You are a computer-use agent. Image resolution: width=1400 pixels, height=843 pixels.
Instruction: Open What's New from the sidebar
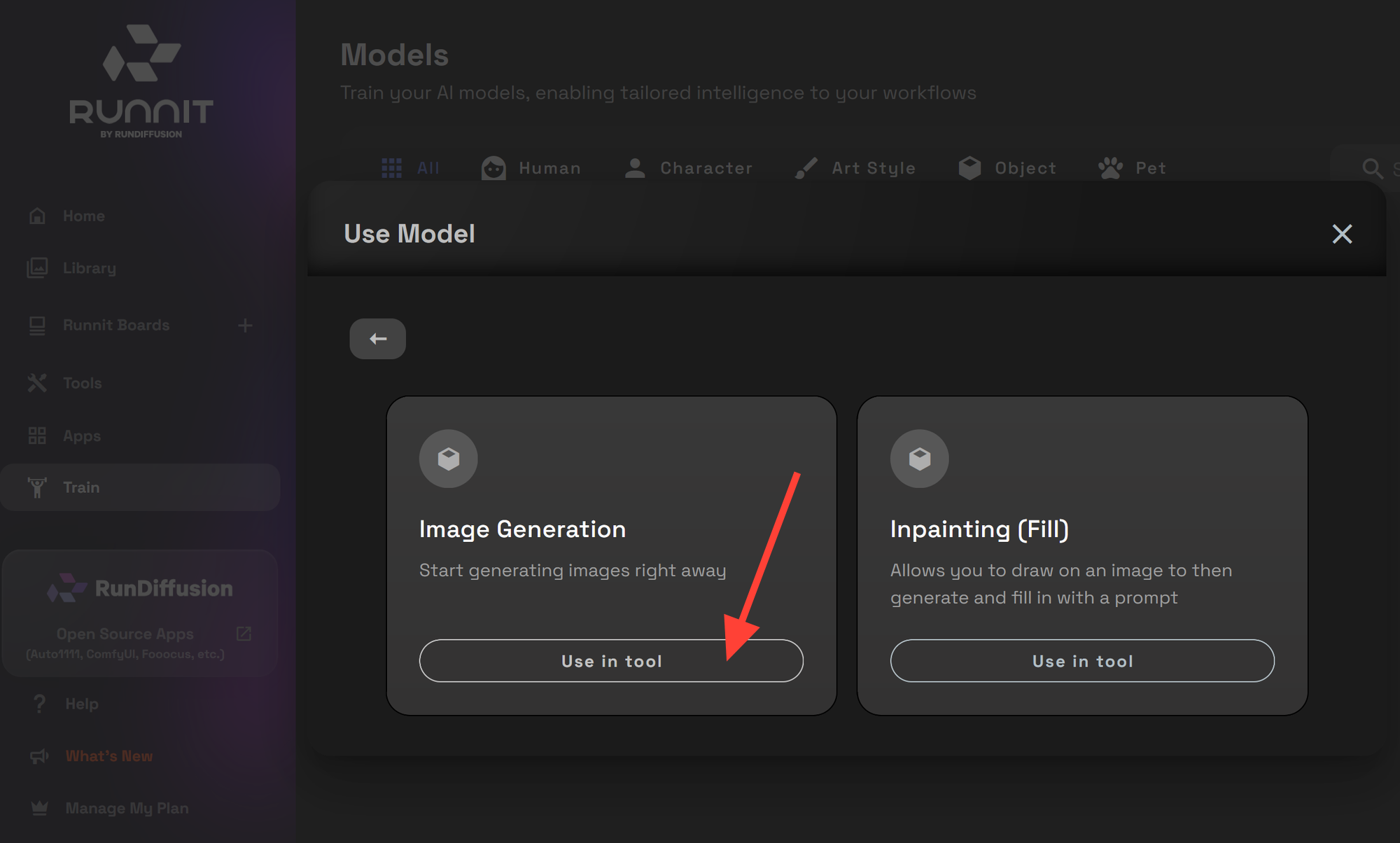point(108,756)
